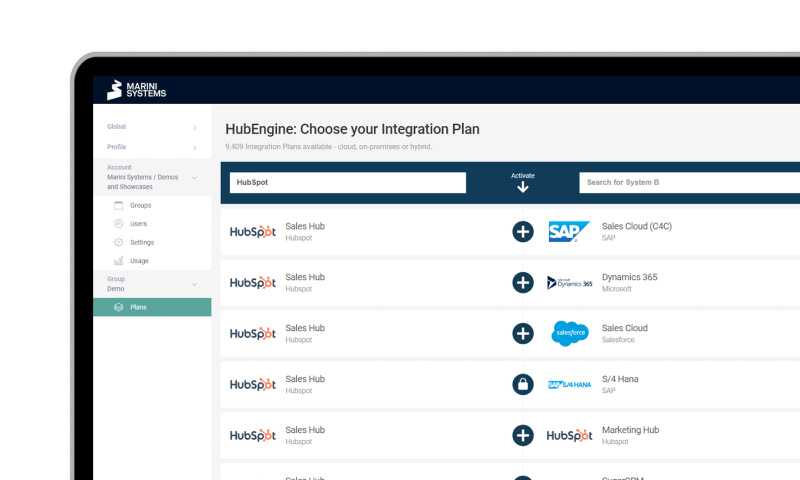Click the Plans layers icon
Viewport: 800px width, 480px height.
click(118, 307)
